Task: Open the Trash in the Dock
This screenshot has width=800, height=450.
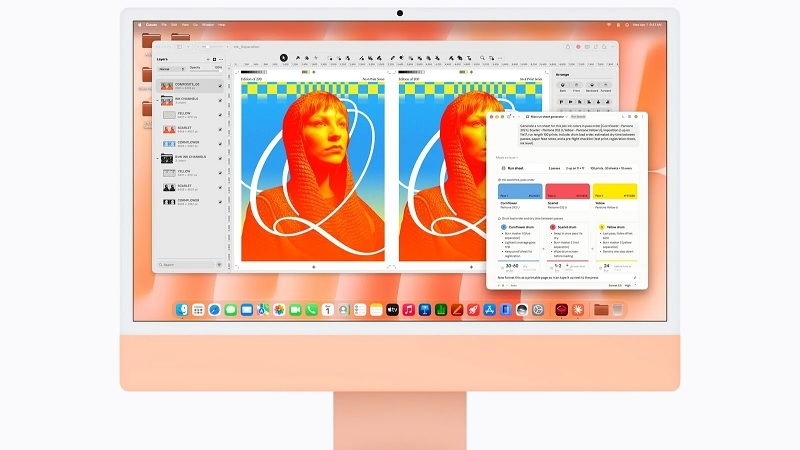Action: point(617,310)
